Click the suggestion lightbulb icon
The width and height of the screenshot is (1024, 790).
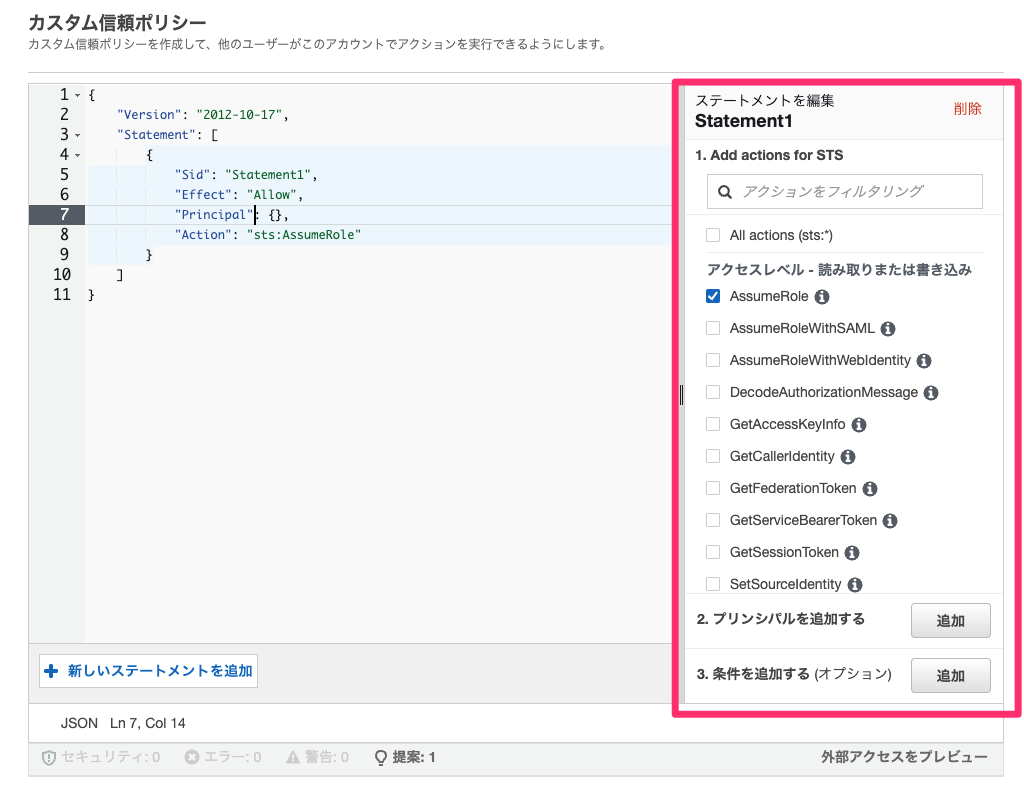(381, 757)
